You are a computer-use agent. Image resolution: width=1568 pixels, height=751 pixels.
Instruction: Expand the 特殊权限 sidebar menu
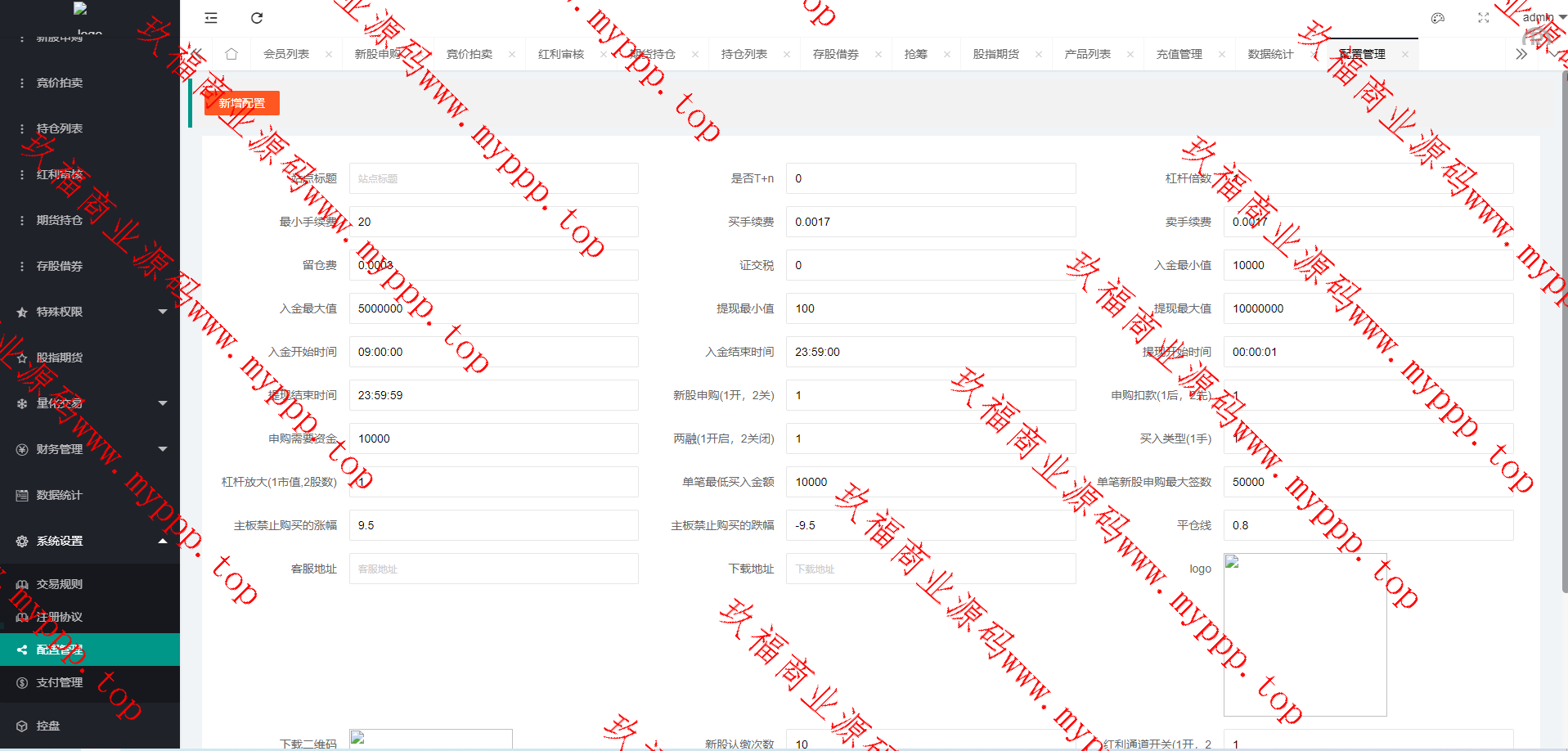click(x=90, y=312)
